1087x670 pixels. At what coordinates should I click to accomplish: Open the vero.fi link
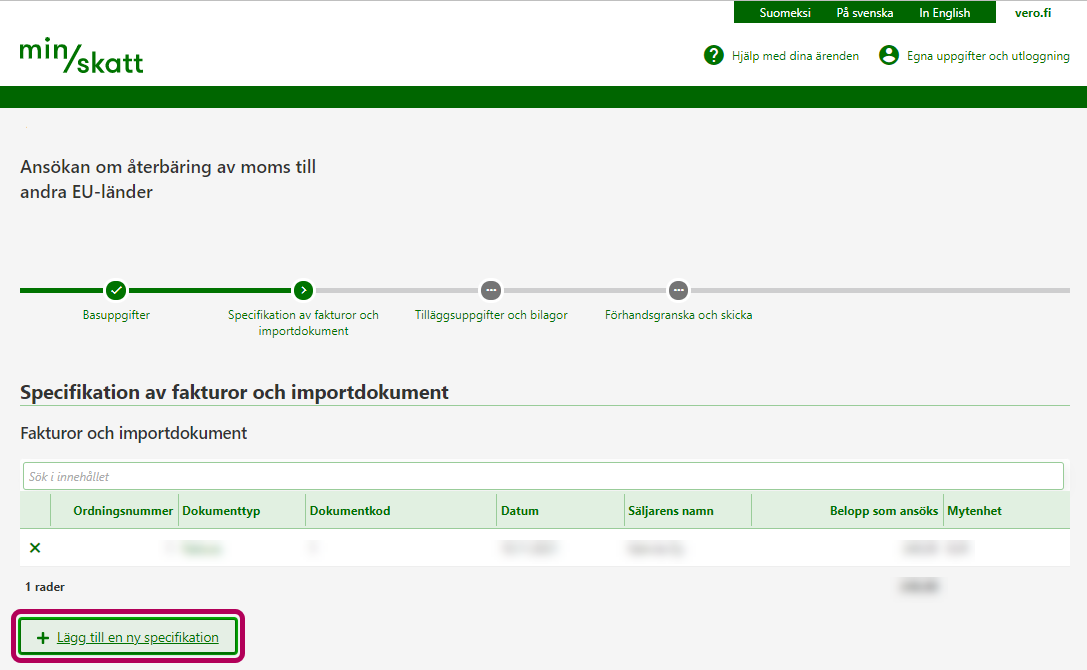pyautogui.click(x=1032, y=13)
